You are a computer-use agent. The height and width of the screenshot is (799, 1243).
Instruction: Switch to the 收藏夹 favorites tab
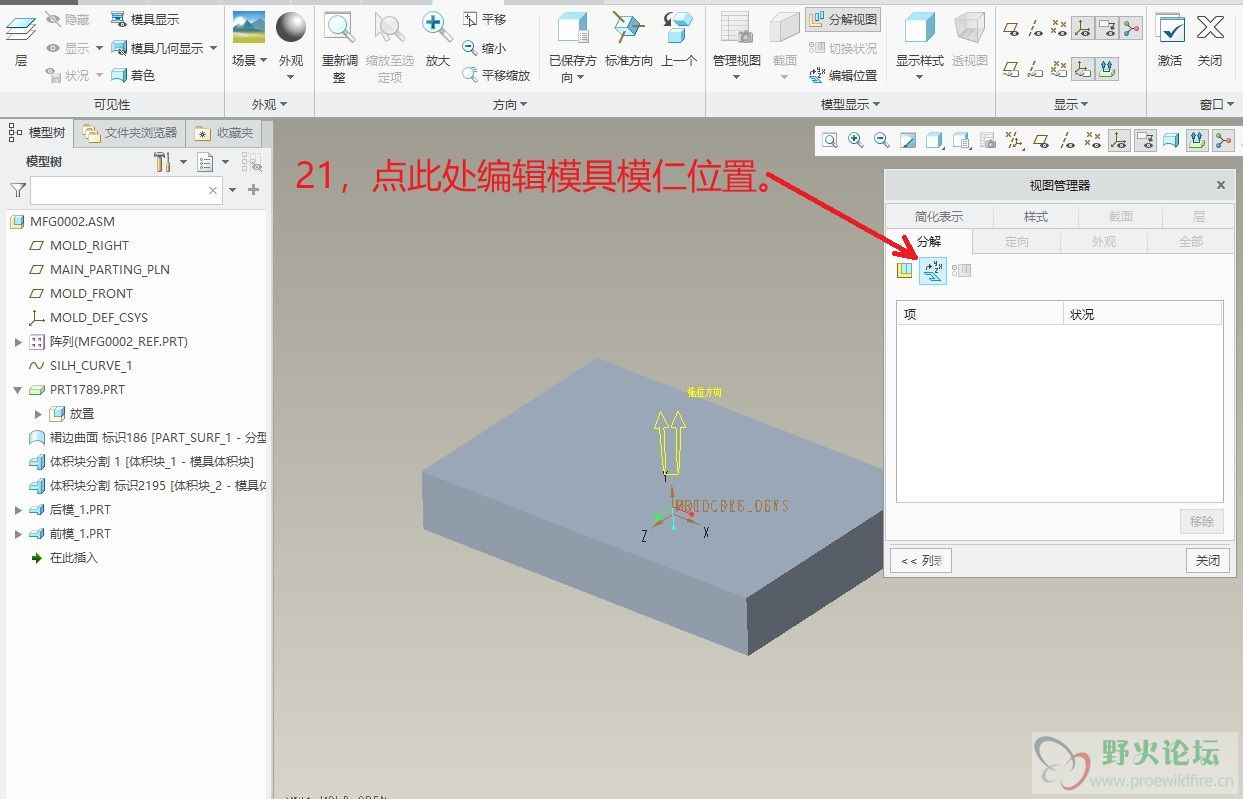225,132
